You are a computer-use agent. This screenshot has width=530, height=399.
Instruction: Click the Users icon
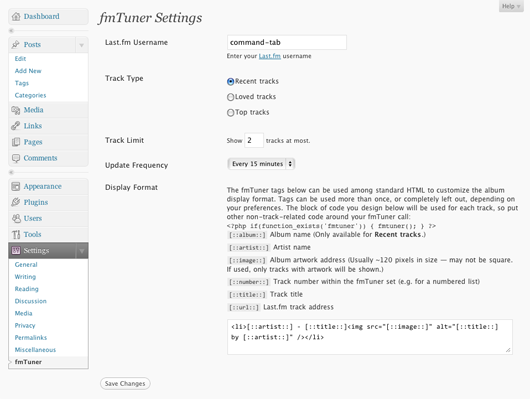point(16,218)
